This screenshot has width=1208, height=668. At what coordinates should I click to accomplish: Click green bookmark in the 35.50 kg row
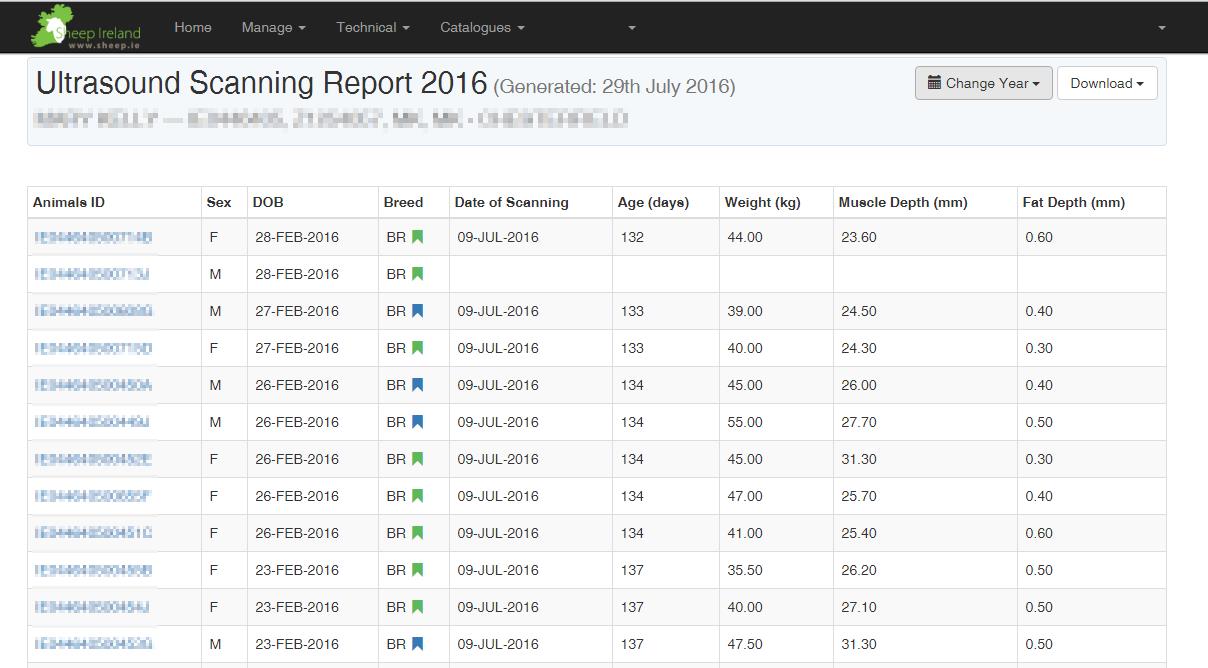click(418, 570)
